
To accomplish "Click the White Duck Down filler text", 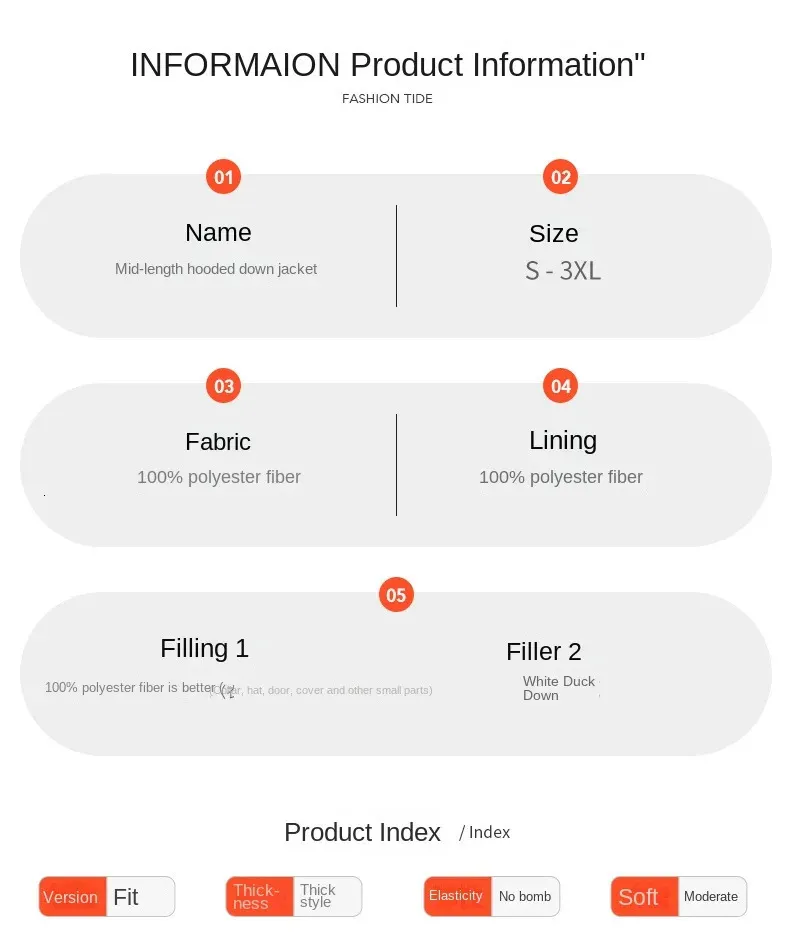I will (558, 688).
